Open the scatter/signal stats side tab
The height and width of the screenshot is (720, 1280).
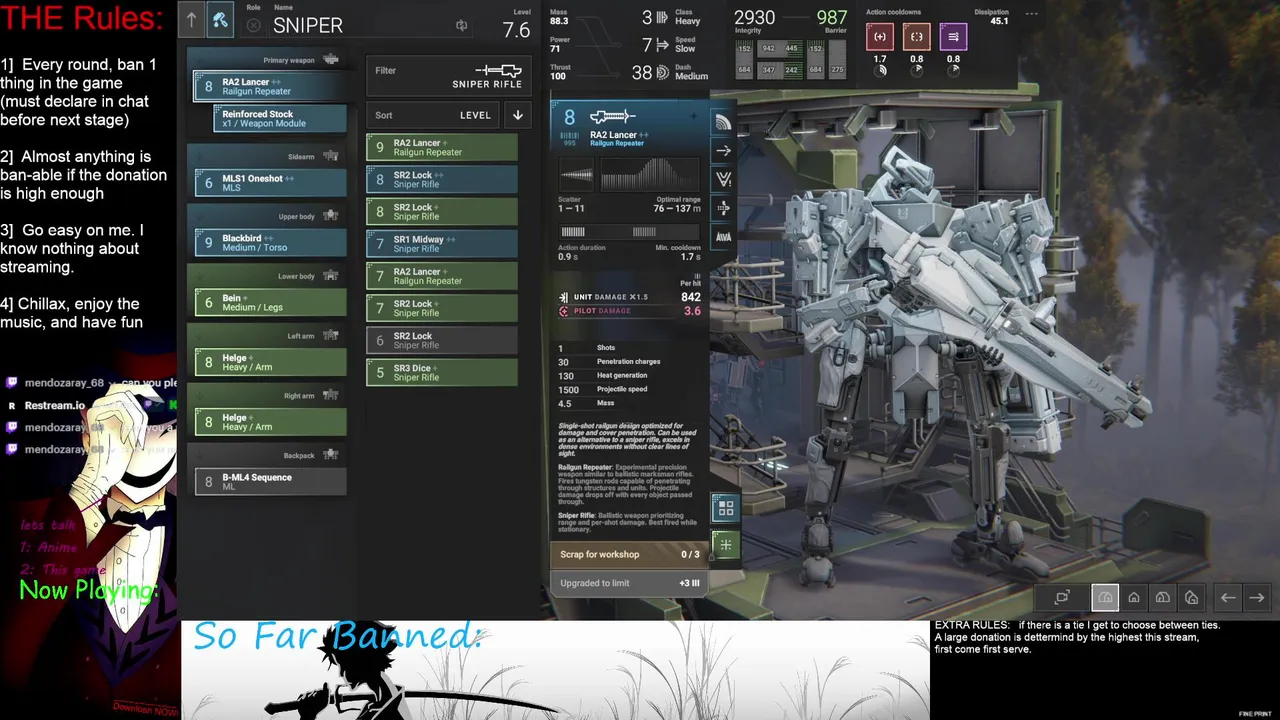pos(723,122)
